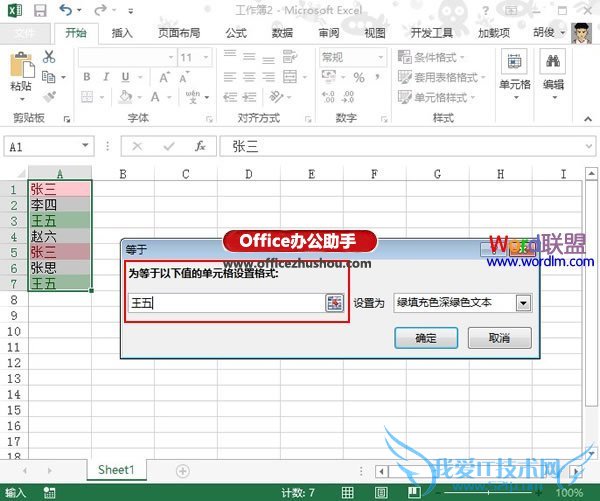Screen dimensions: 600x501
Task: Expand the Name Box dropdown arrow
Action: click(86, 145)
